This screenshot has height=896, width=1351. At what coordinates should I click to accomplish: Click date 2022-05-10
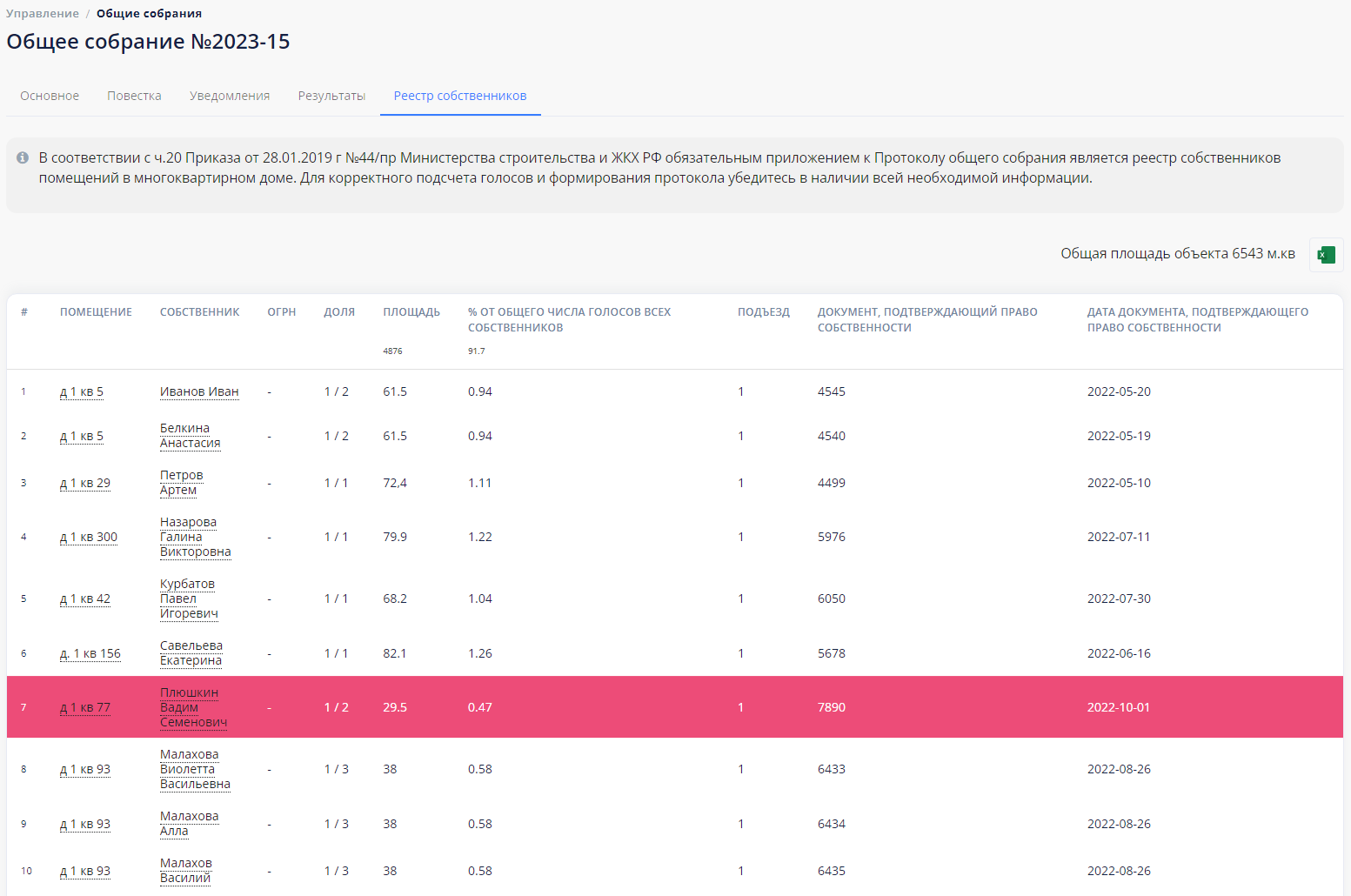(1119, 483)
